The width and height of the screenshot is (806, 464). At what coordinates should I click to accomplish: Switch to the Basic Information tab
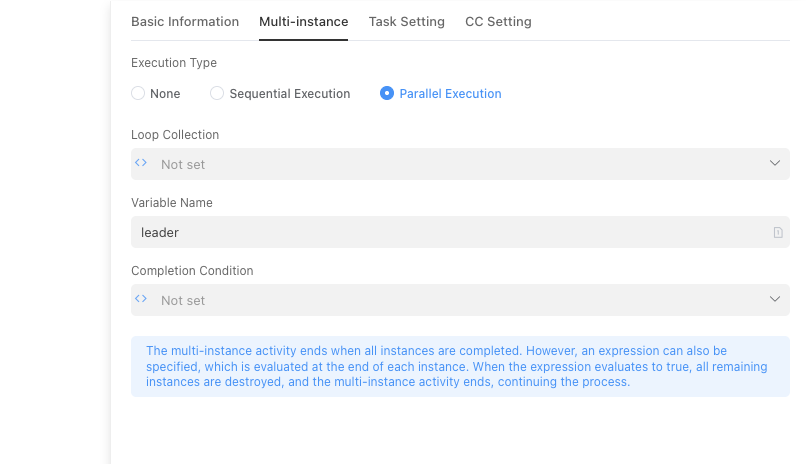tap(185, 22)
